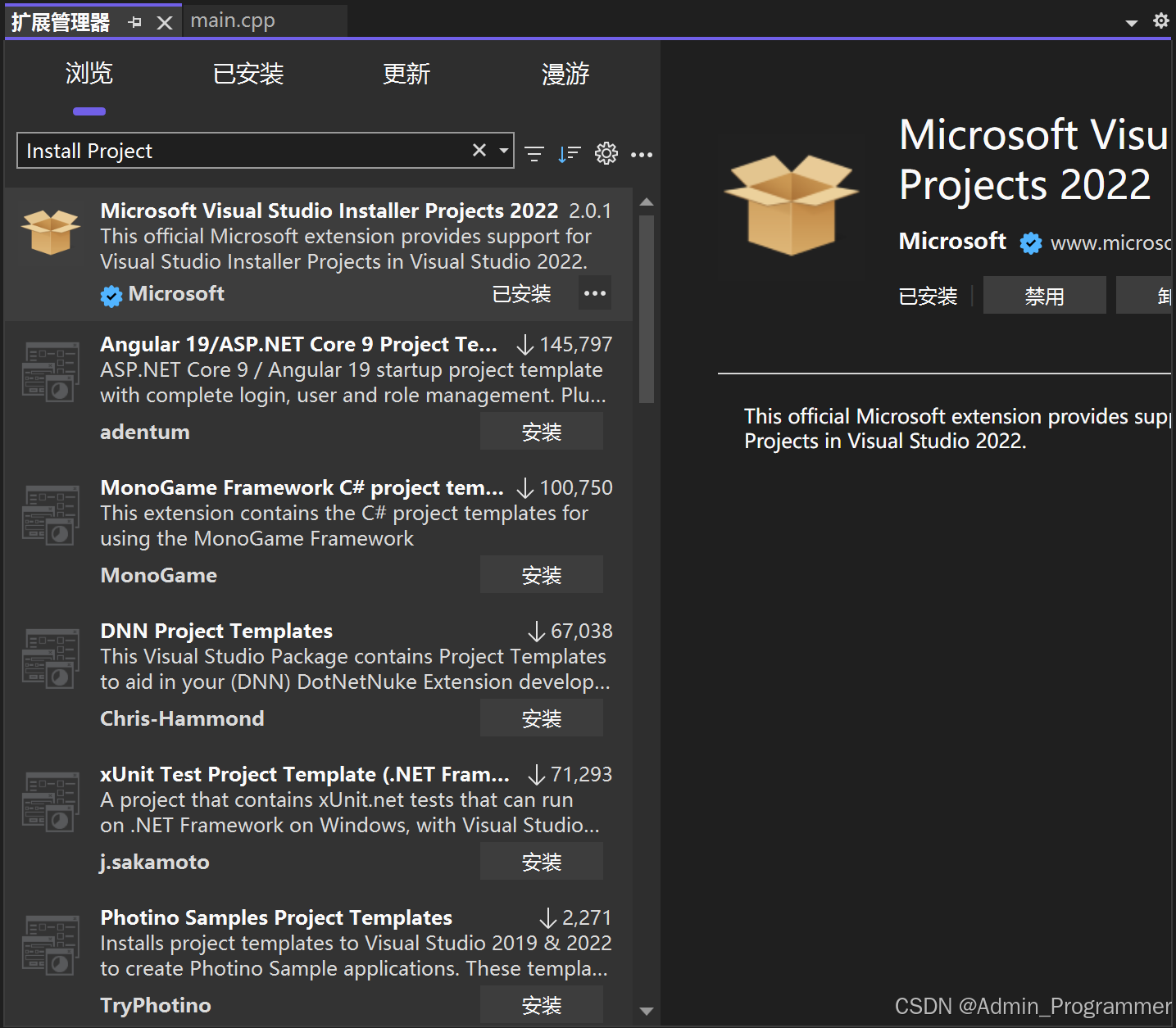Click TryPhotino publisher name
Viewport: 1176px width, 1028px height.
(x=156, y=1005)
